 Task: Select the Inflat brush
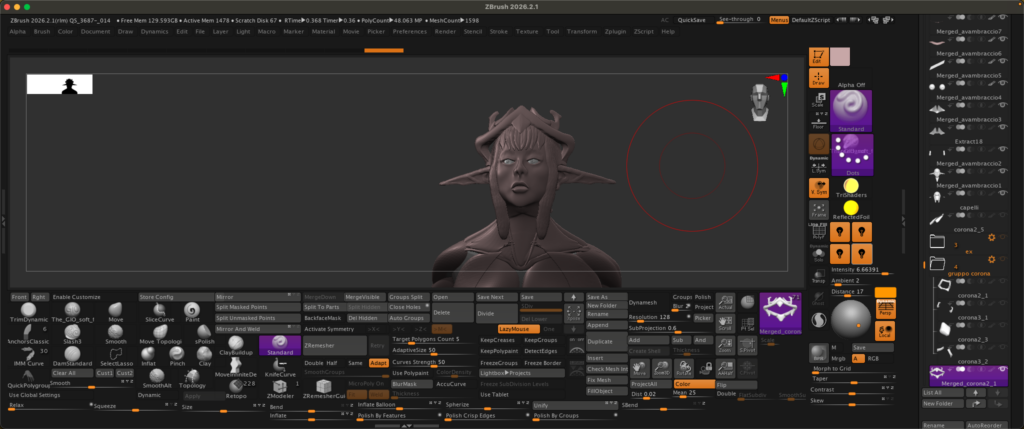pyautogui.click(x=148, y=357)
